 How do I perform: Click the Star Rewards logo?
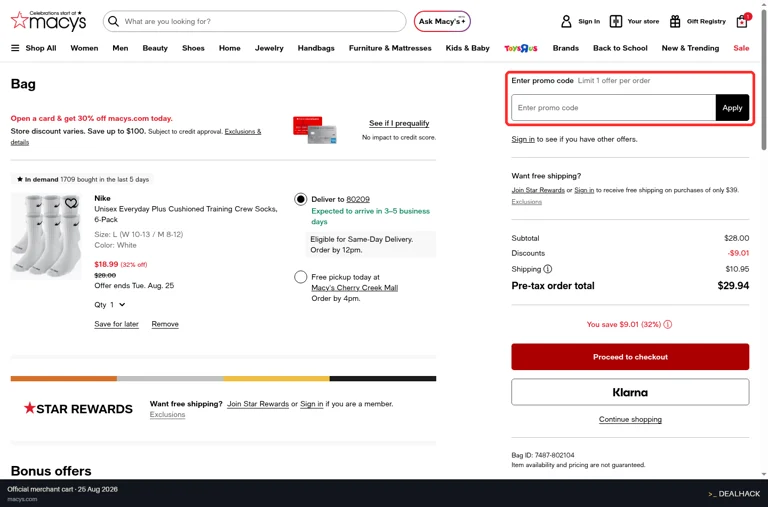pos(78,409)
